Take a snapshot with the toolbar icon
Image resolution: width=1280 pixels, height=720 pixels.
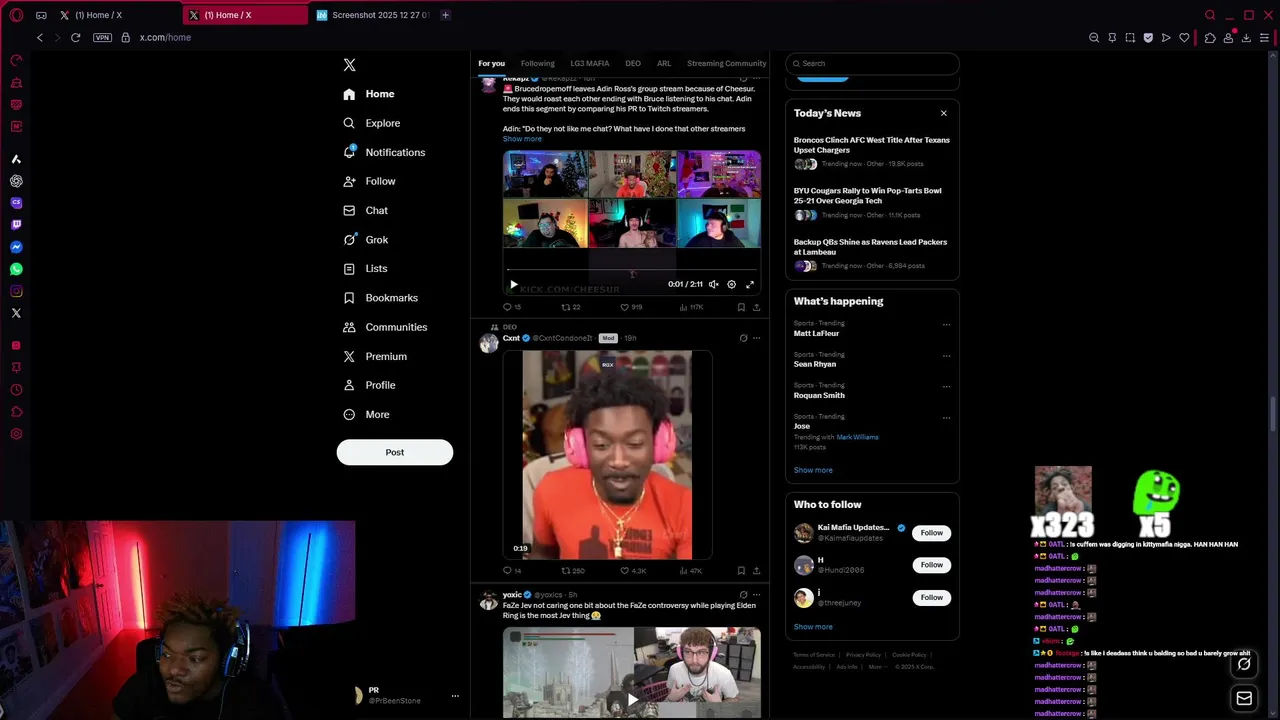coord(1130,37)
